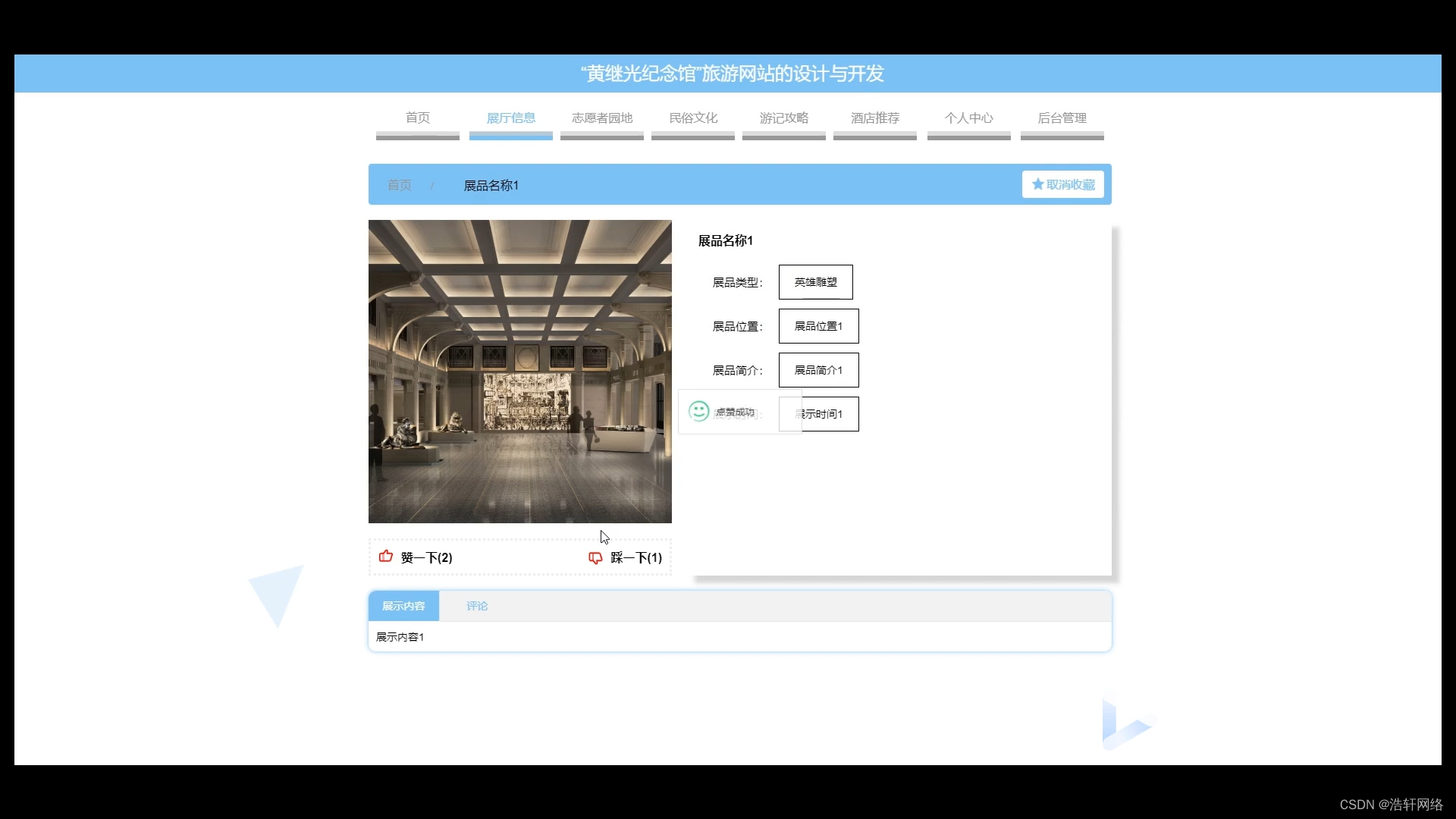Open the 首页 navigation tab
This screenshot has width=1456, height=819.
coord(417,118)
